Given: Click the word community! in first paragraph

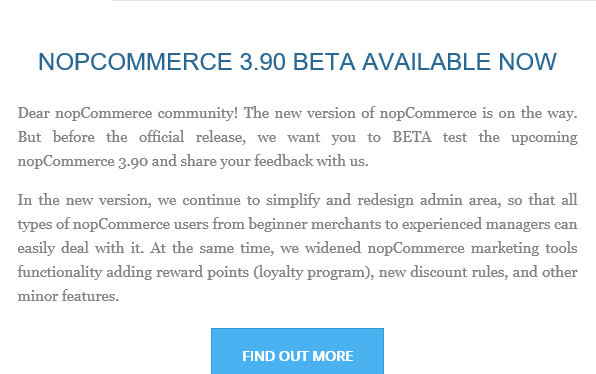Looking at the screenshot, I should (198, 113).
